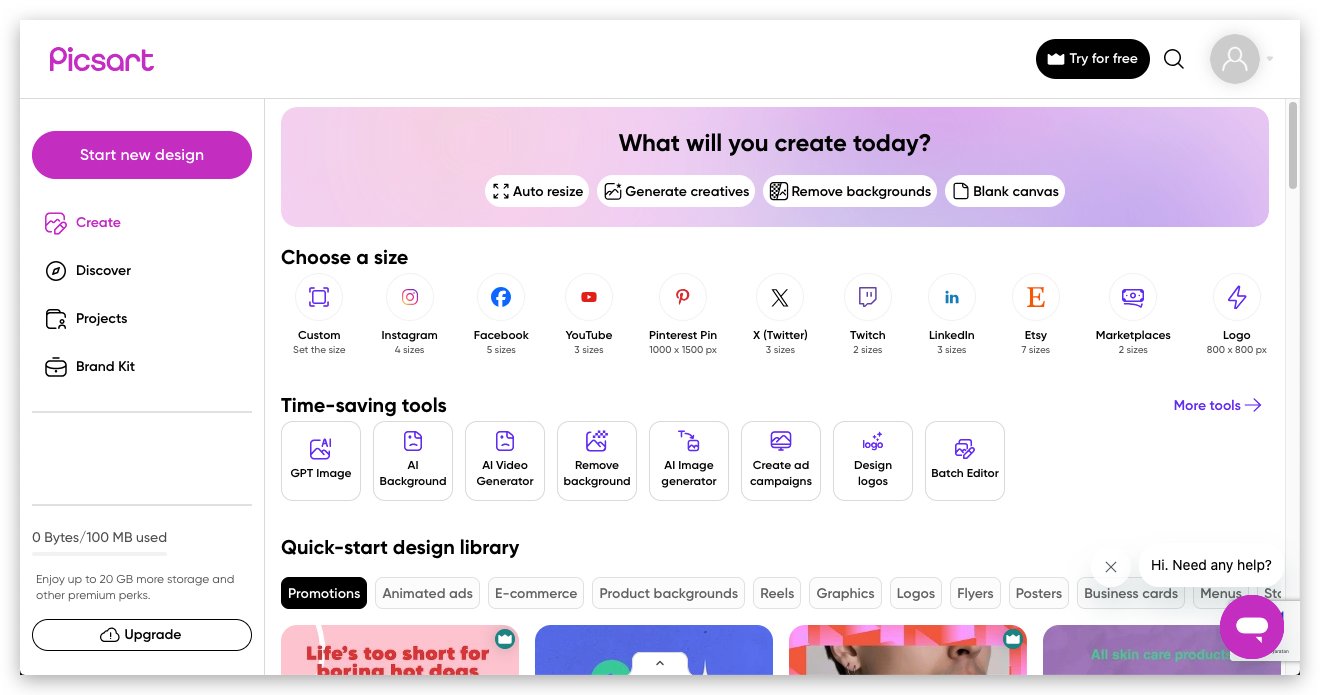This screenshot has width=1320, height=695.
Task: Dismiss the help chat message
Action: [x=1110, y=567]
